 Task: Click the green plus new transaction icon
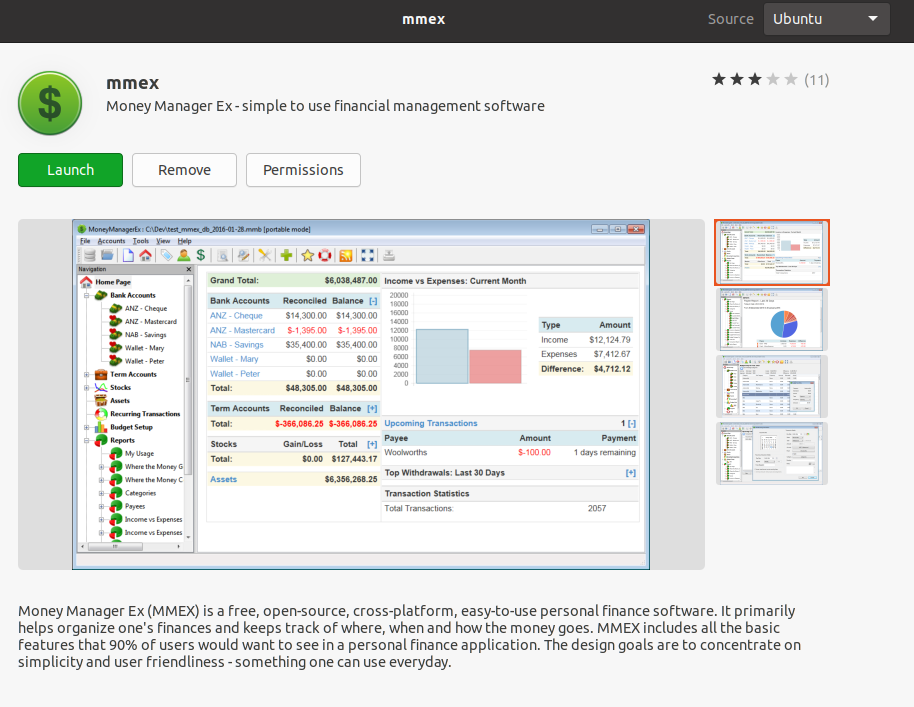point(286,255)
